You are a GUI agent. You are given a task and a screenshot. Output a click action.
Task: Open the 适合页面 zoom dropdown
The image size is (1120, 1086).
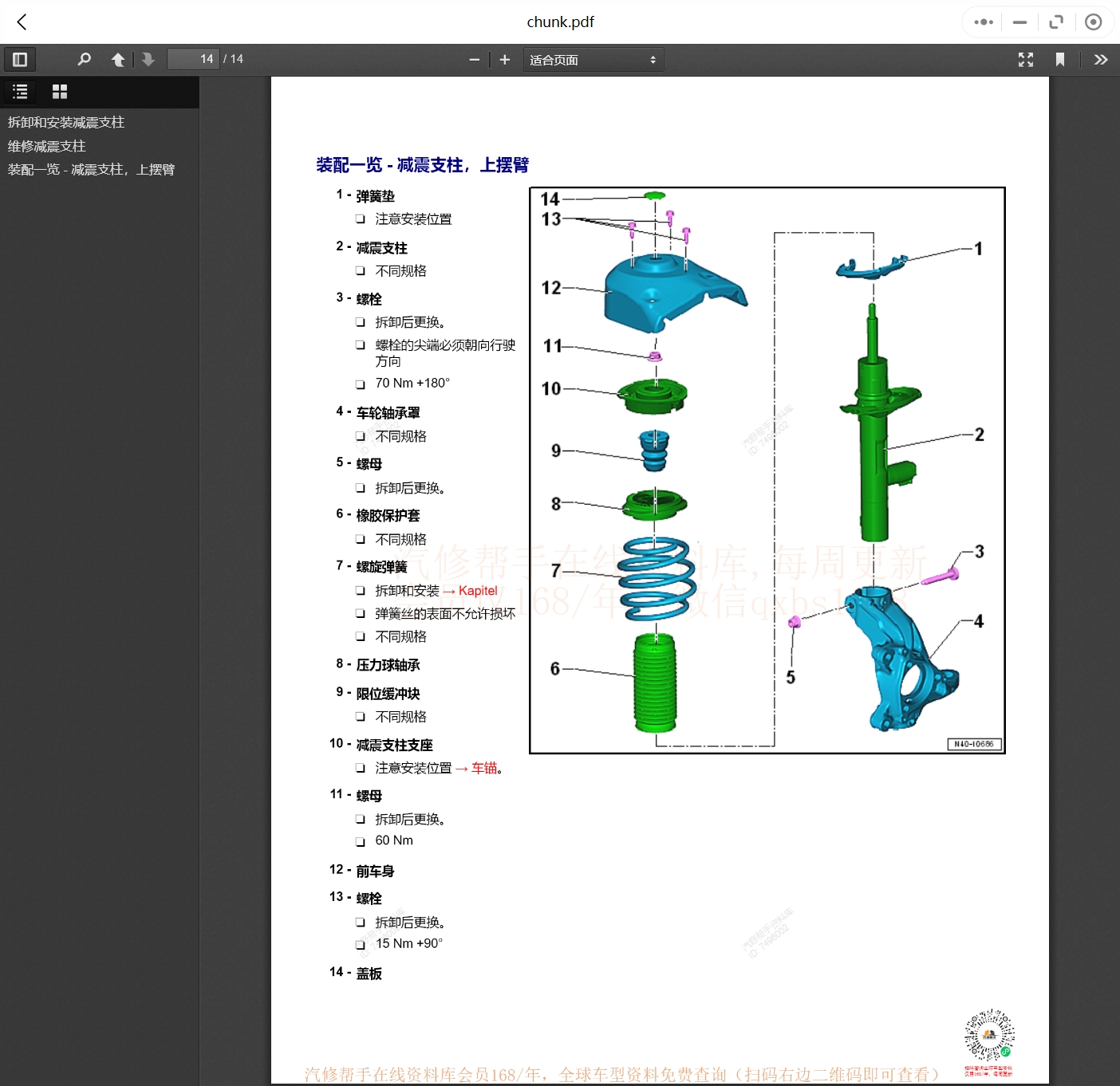point(593,60)
